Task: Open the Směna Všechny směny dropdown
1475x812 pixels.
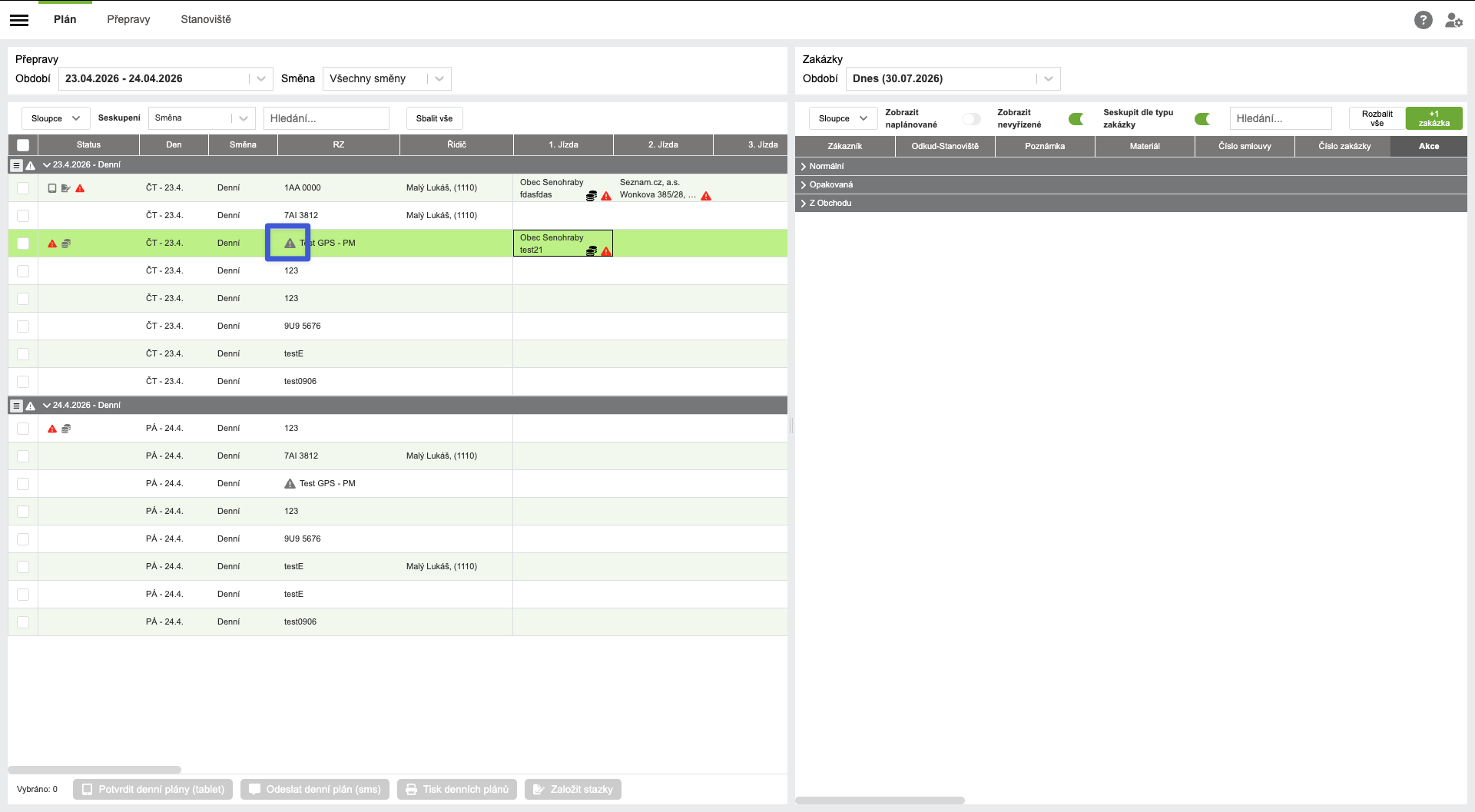Action: pyautogui.click(x=386, y=78)
